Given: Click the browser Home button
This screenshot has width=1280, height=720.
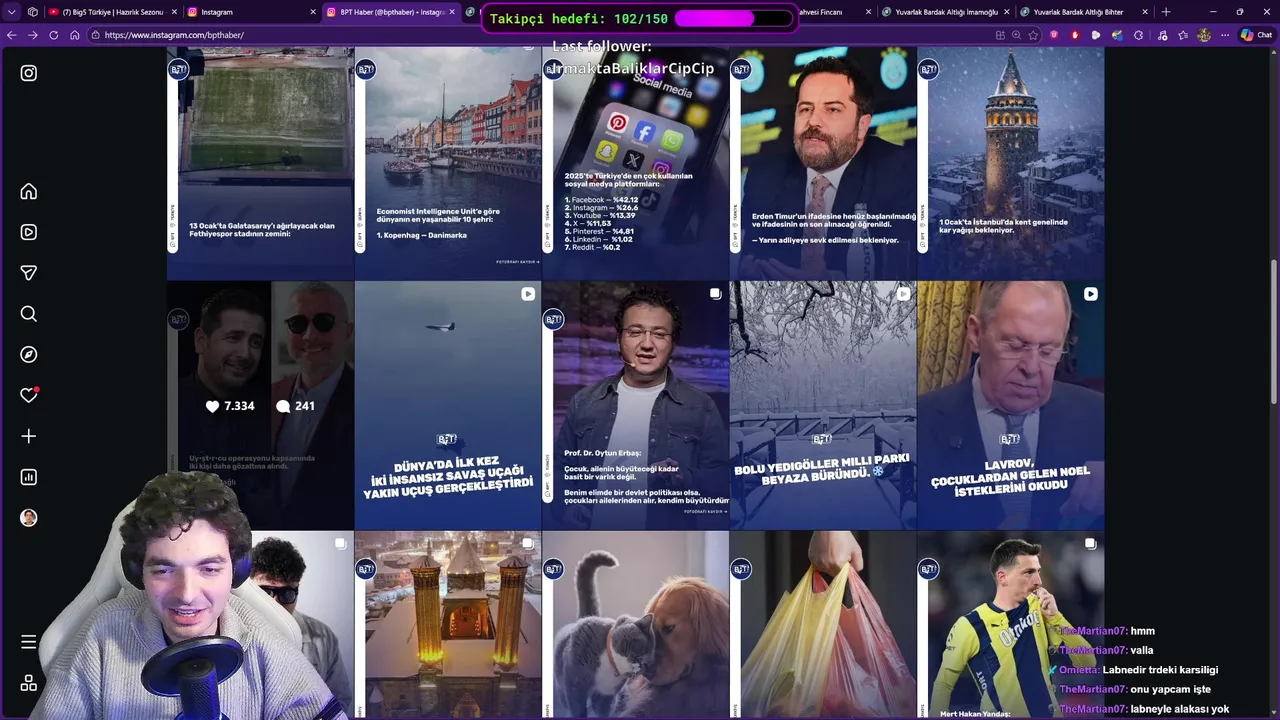Looking at the screenshot, I should click(75, 35).
